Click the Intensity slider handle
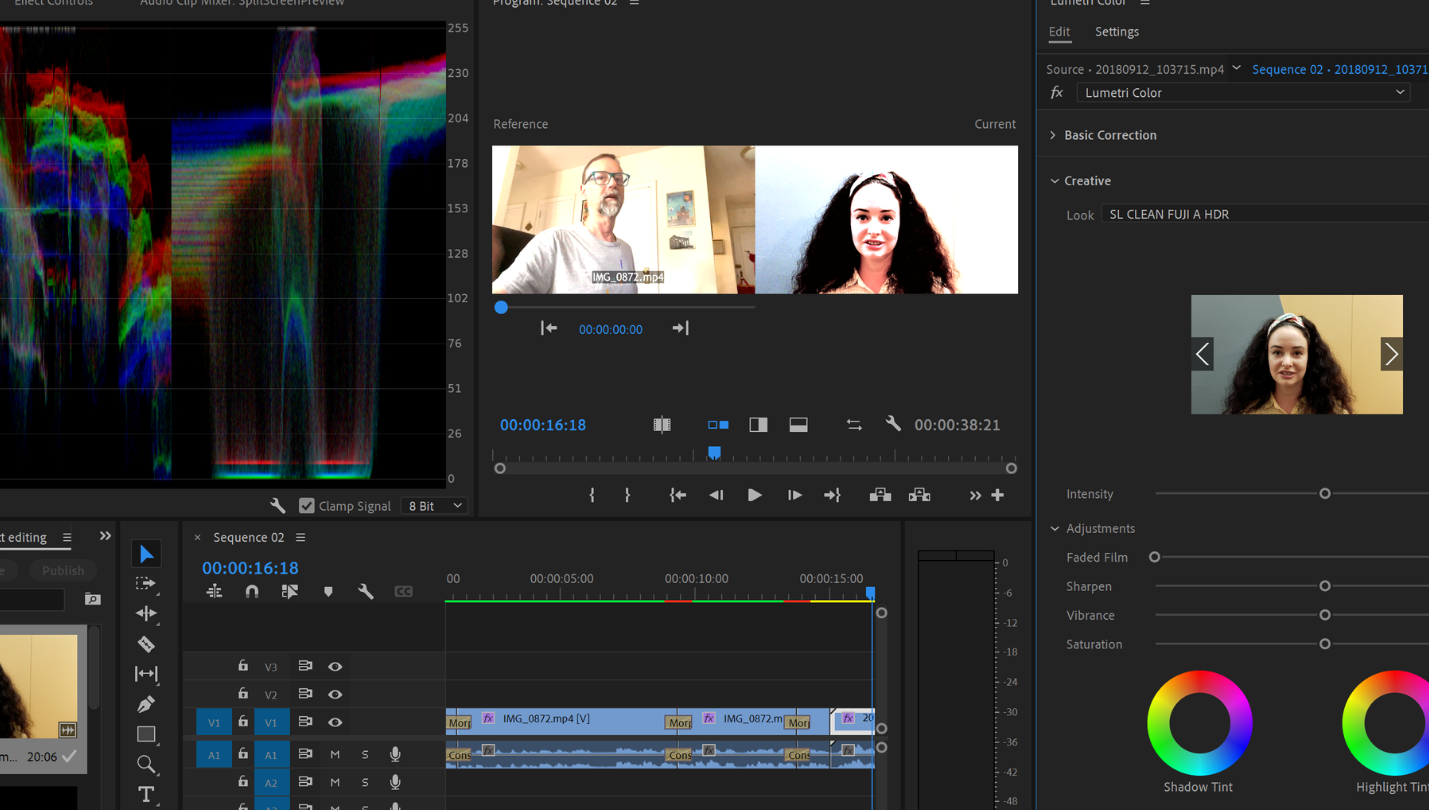Viewport: 1429px width, 810px height. 1325,494
